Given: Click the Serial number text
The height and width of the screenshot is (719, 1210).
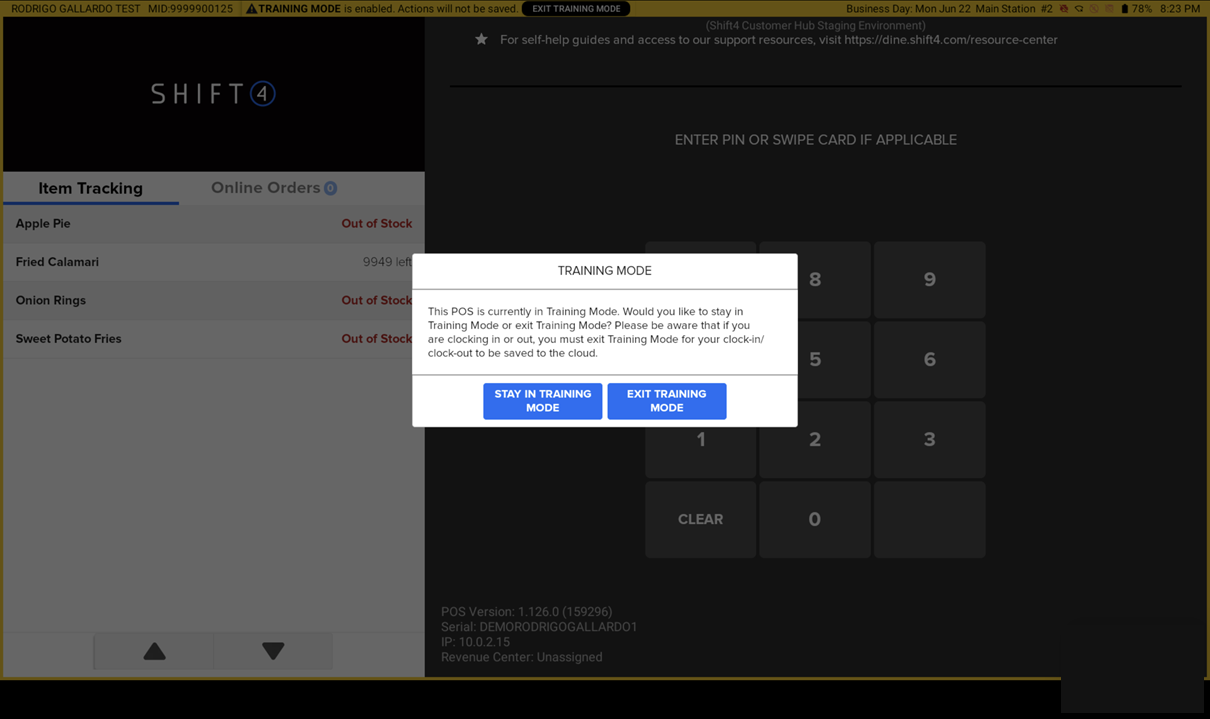Looking at the screenshot, I should 539,627.
